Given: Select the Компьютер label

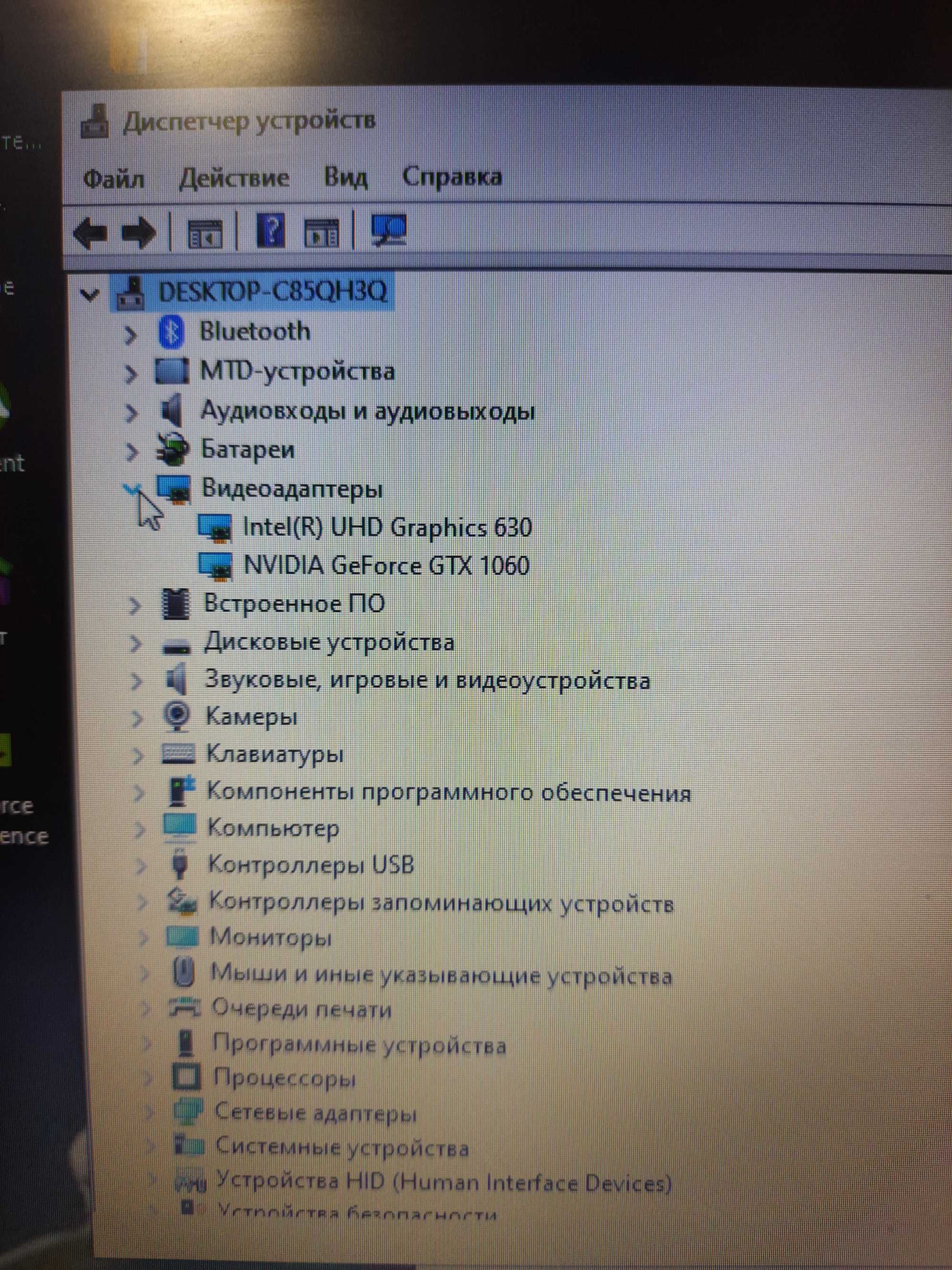Looking at the screenshot, I should tap(273, 829).
